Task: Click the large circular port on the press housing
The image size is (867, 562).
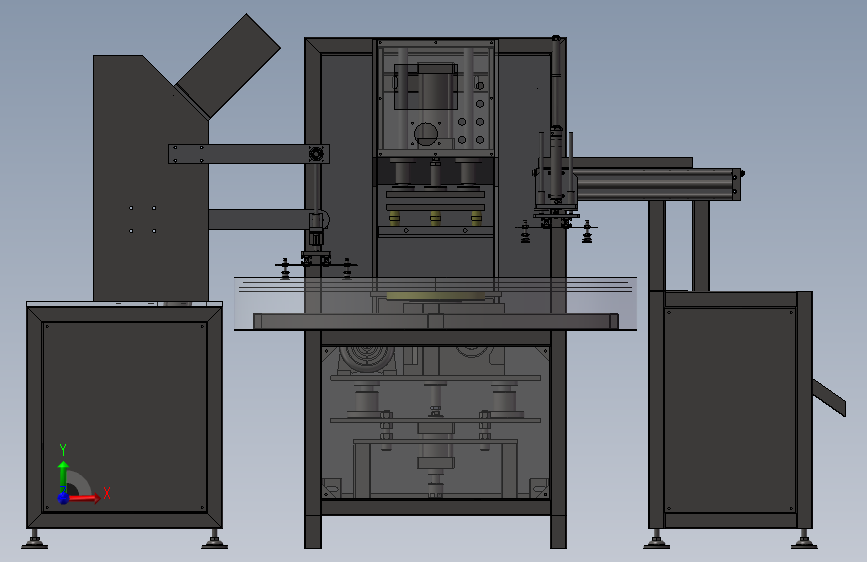Action: tap(425, 134)
